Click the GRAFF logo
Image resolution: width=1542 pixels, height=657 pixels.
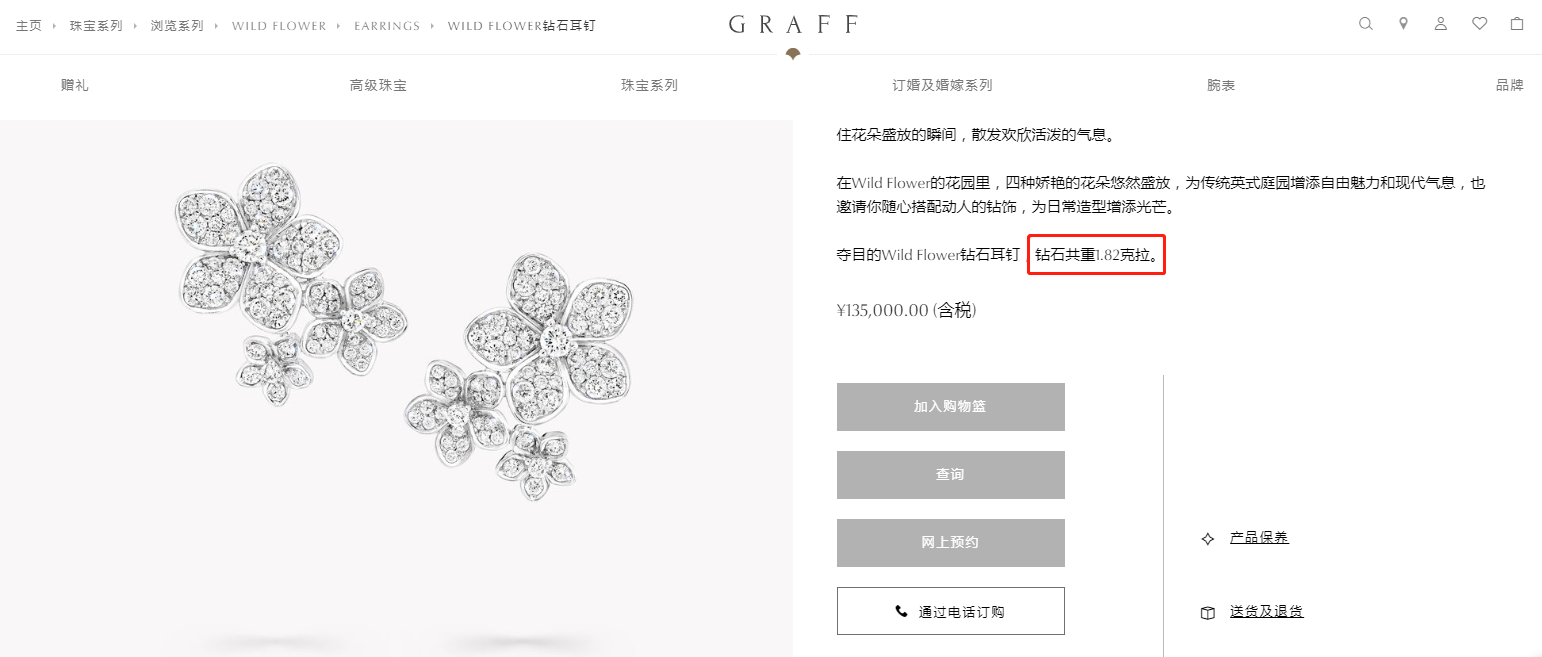793,25
